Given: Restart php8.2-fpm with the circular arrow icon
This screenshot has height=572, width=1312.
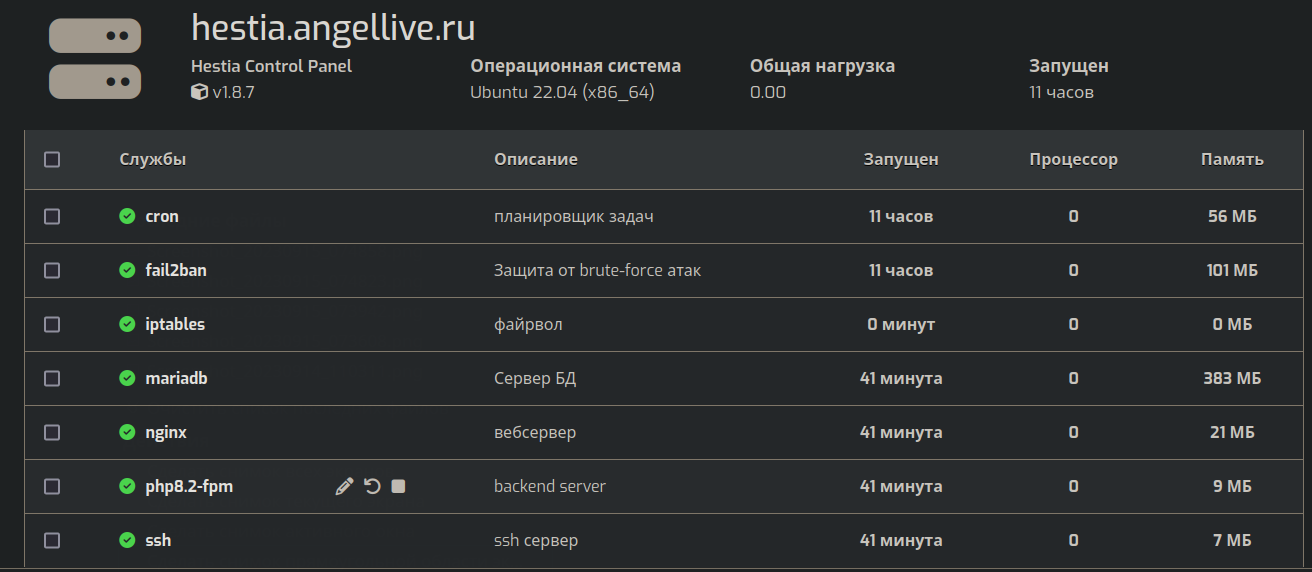Looking at the screenshot, I should [372, 486].
